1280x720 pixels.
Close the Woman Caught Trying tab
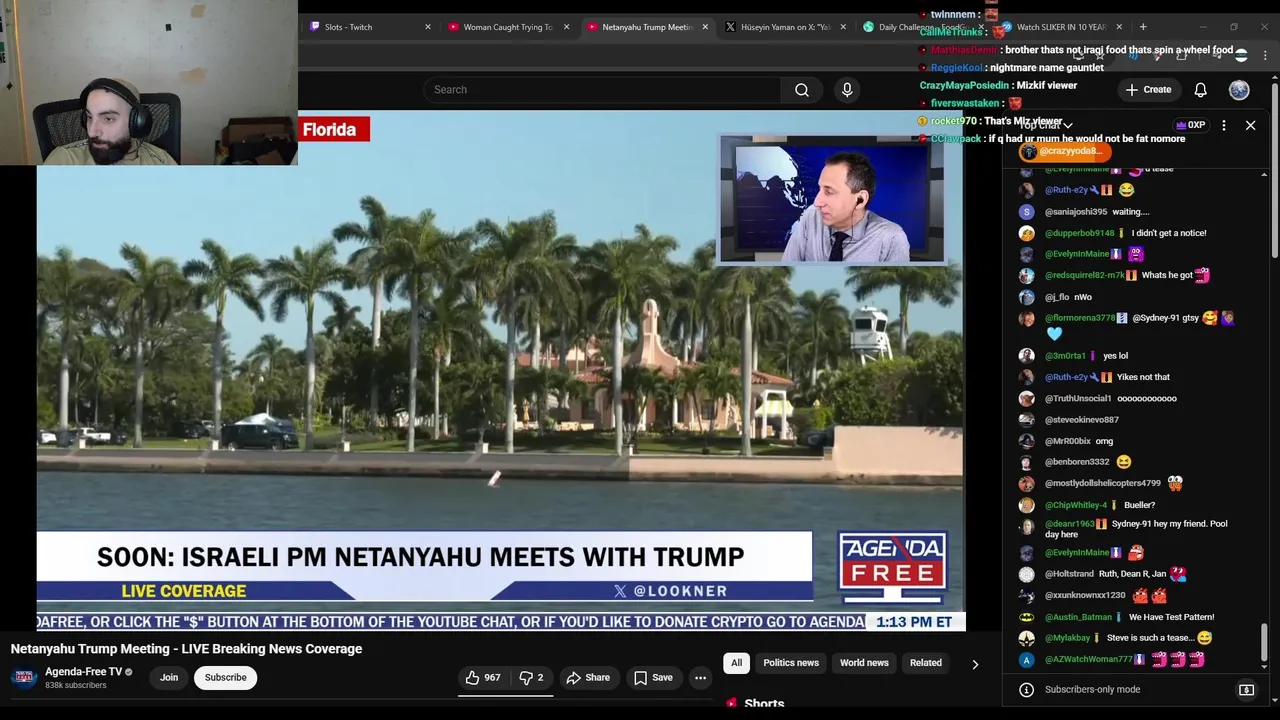567,27
